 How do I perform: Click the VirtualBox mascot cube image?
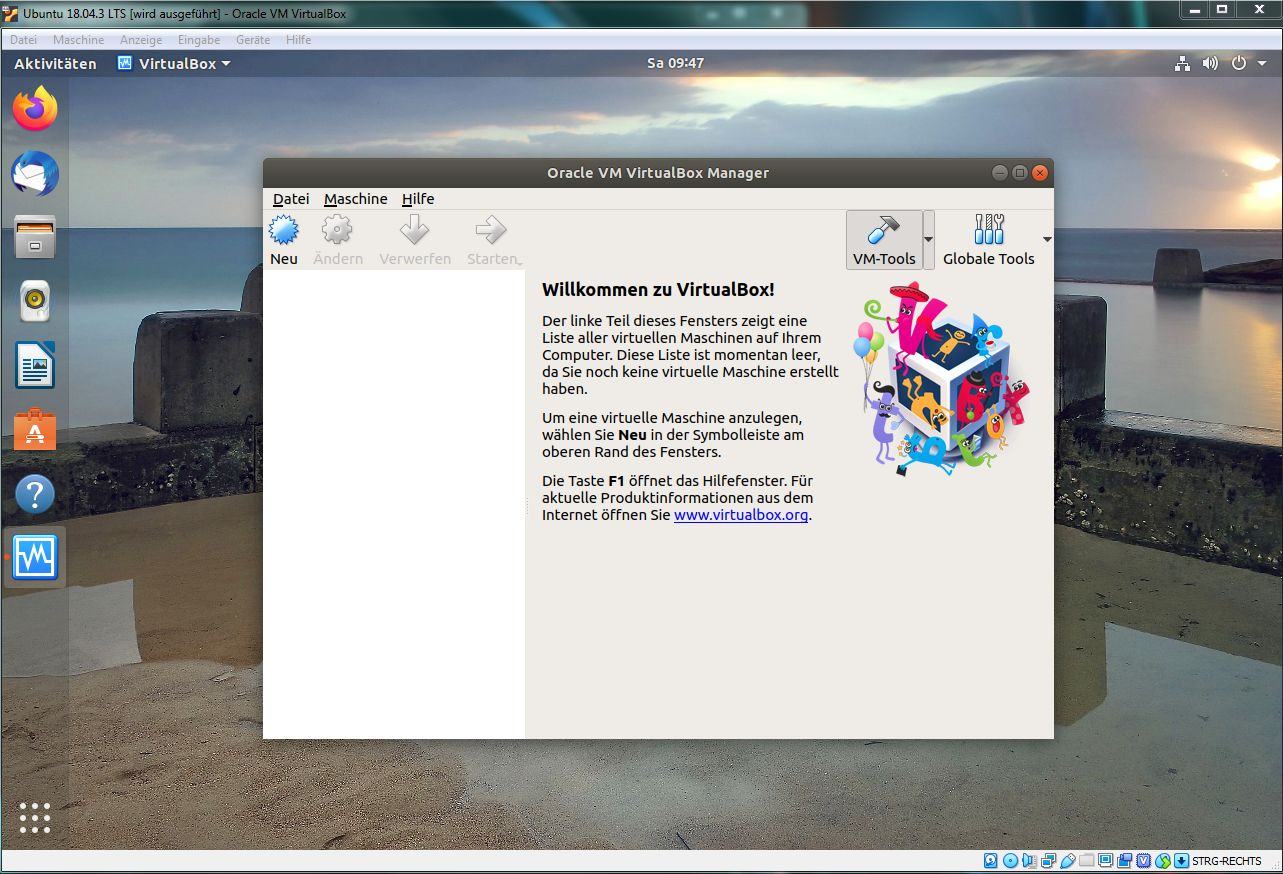click(x=941, y=378)
